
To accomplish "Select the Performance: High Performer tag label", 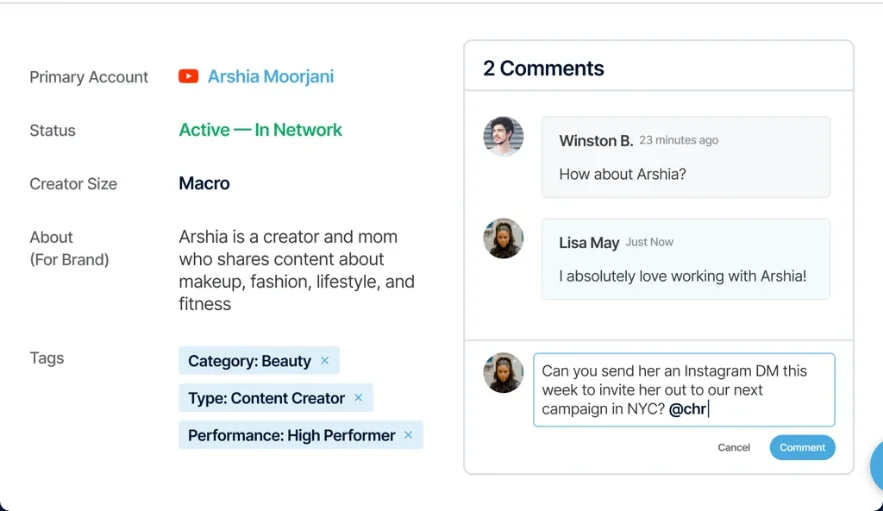I will 291,435.
